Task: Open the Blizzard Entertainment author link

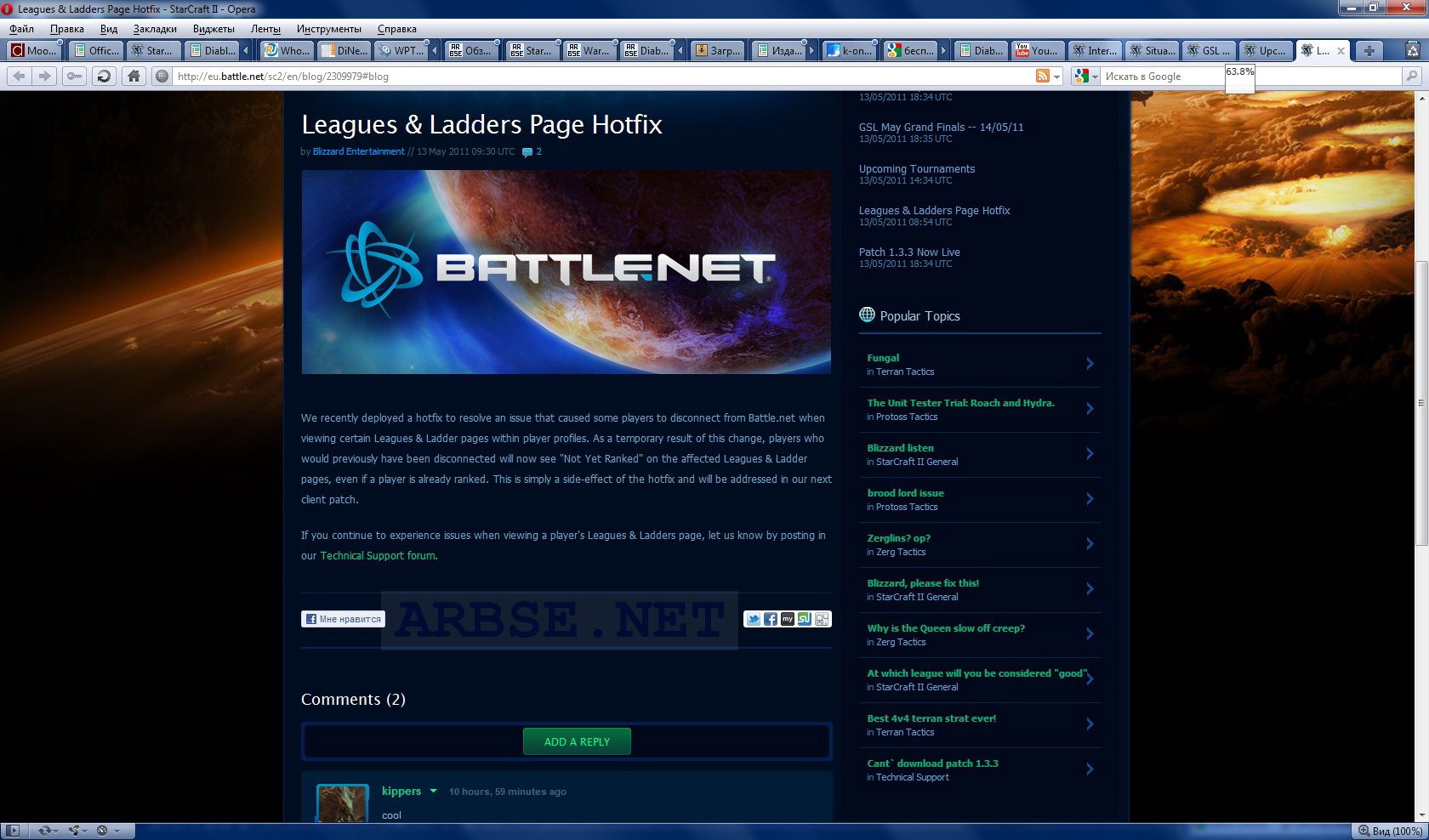Action: [358, 151]
